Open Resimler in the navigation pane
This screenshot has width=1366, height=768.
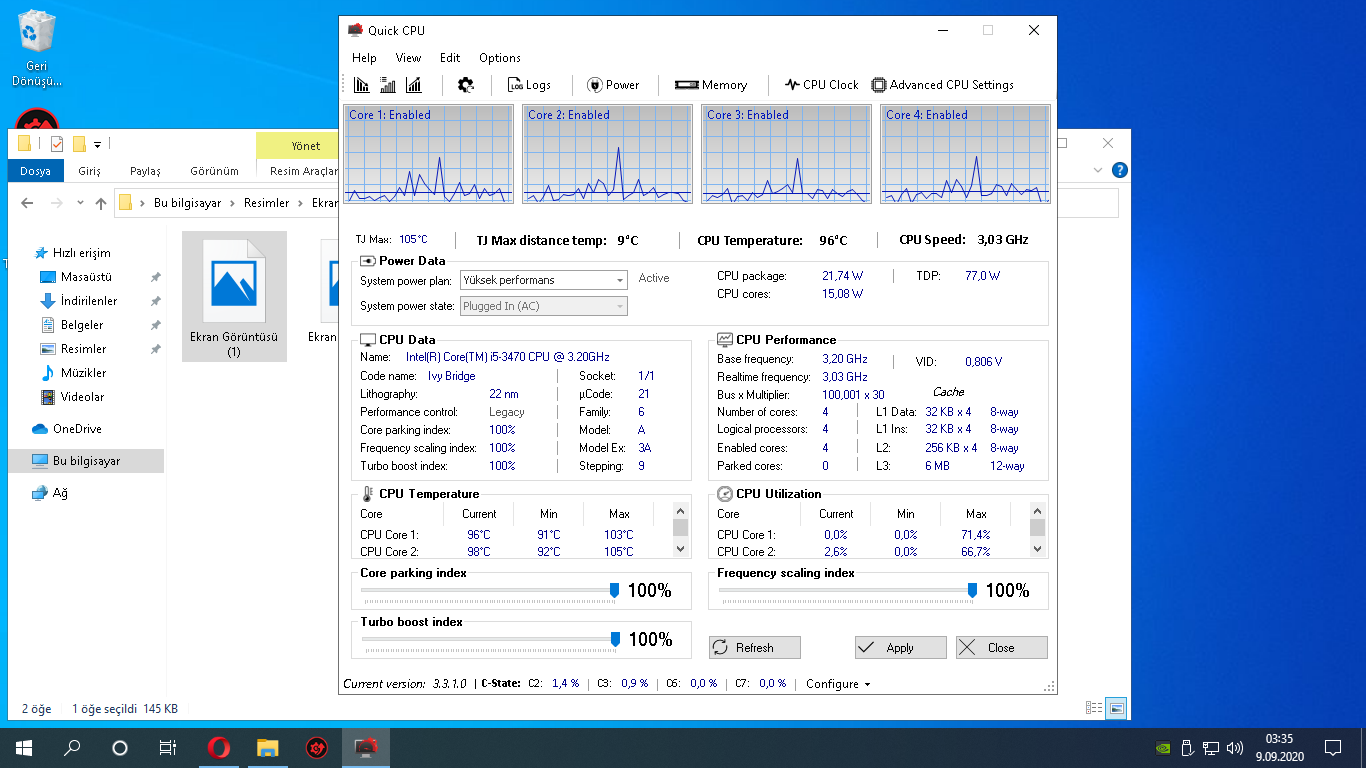point(83,349)
